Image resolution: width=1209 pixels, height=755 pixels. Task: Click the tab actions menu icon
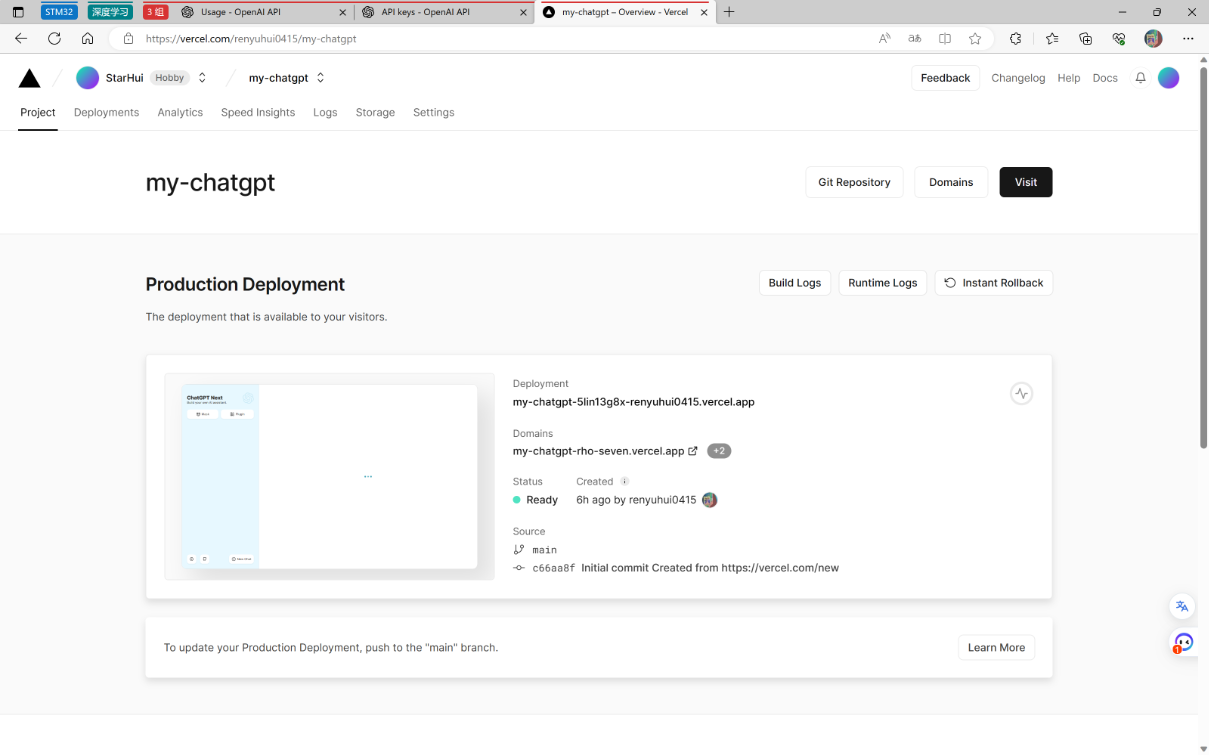(x=17, y=12)
